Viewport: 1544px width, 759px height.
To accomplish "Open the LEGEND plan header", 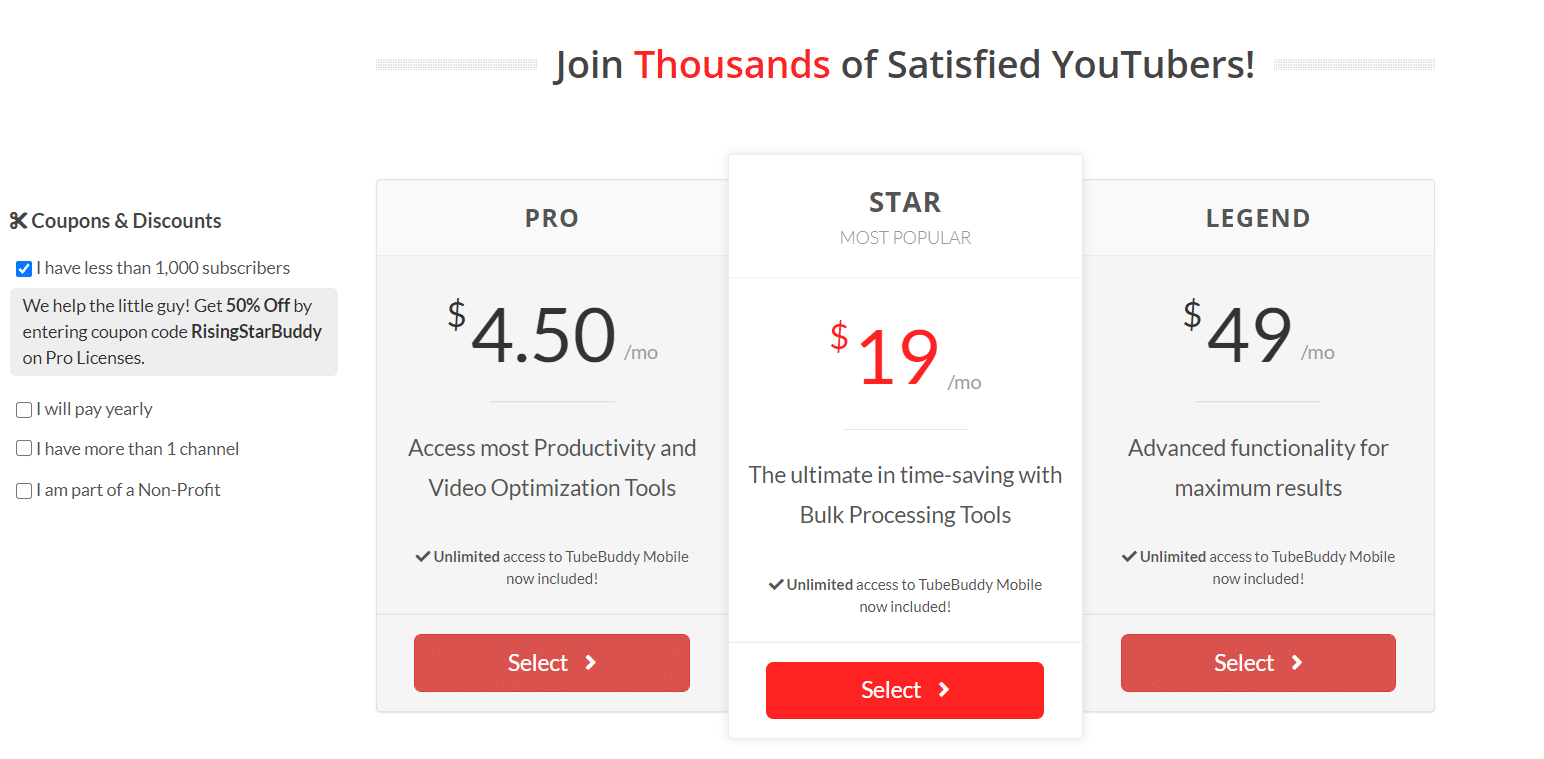I will pyautogui.click(x=1258, y=218).
